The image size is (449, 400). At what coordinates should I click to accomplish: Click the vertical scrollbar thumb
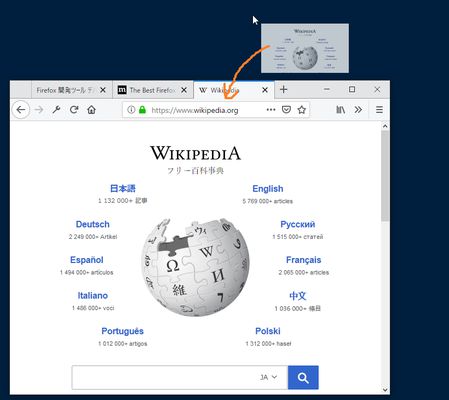385,176
